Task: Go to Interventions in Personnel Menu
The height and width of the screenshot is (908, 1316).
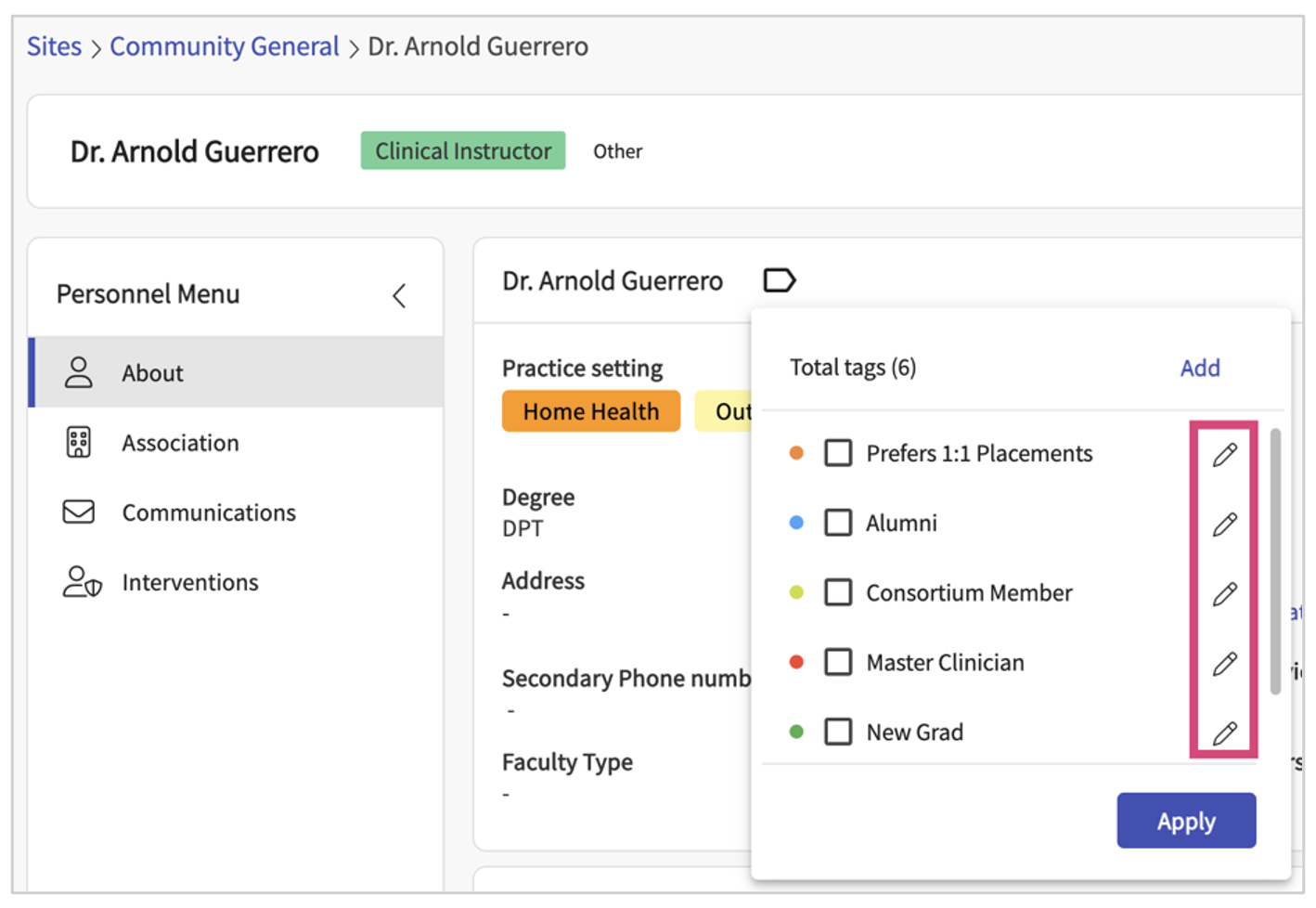Action: click(189, 582)
